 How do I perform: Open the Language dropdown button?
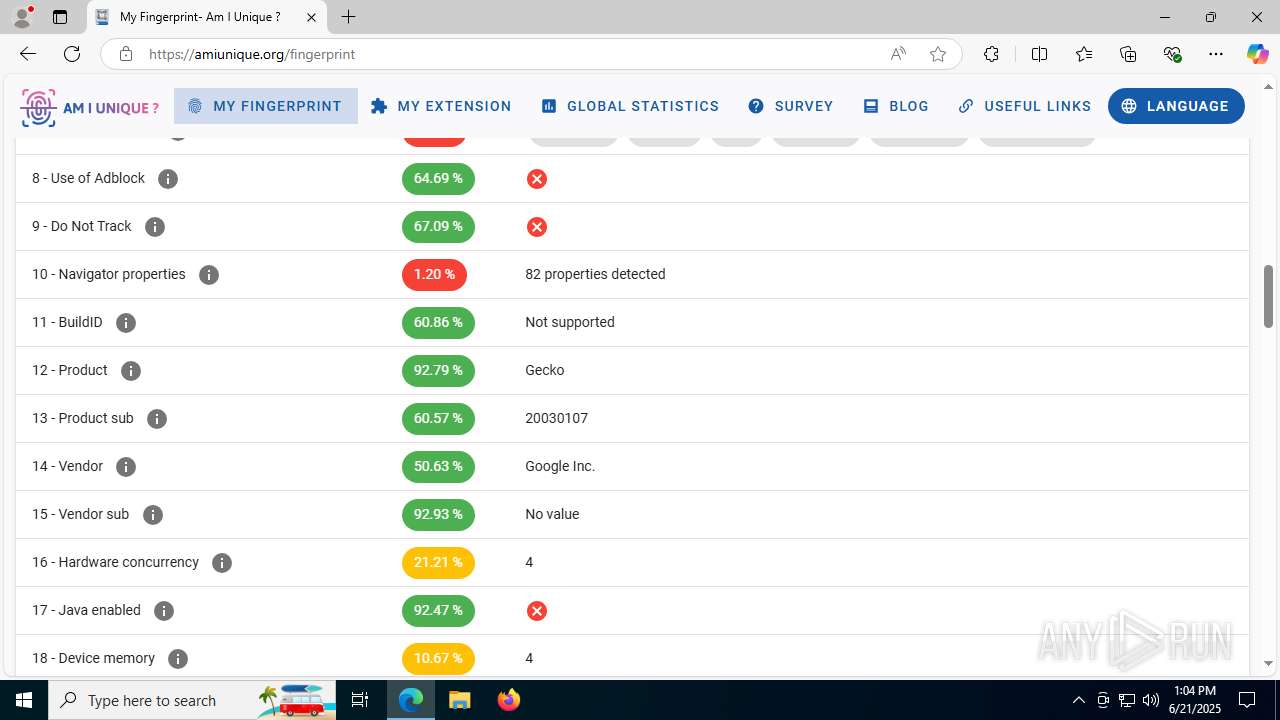[x=1176, y=106]
